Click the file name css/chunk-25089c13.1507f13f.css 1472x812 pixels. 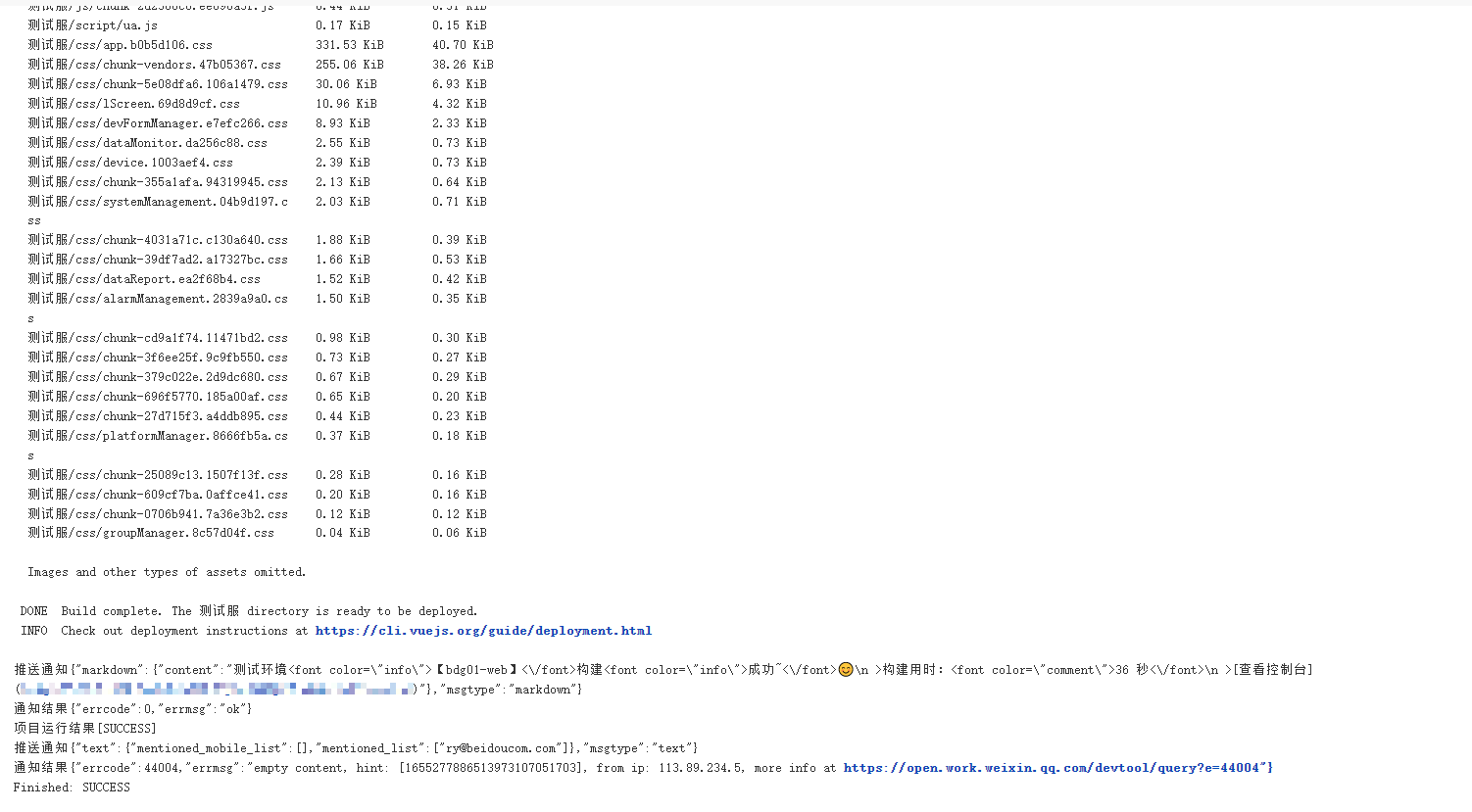[158, 475]
